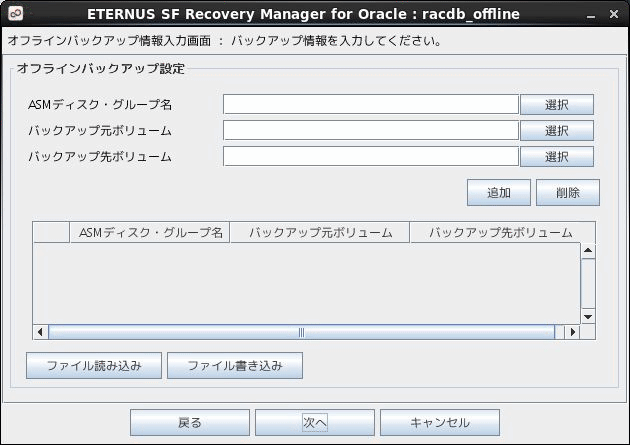Click the ASMディスク・グループ名 column header
The image size is (630, 445).
click(150, 232)
